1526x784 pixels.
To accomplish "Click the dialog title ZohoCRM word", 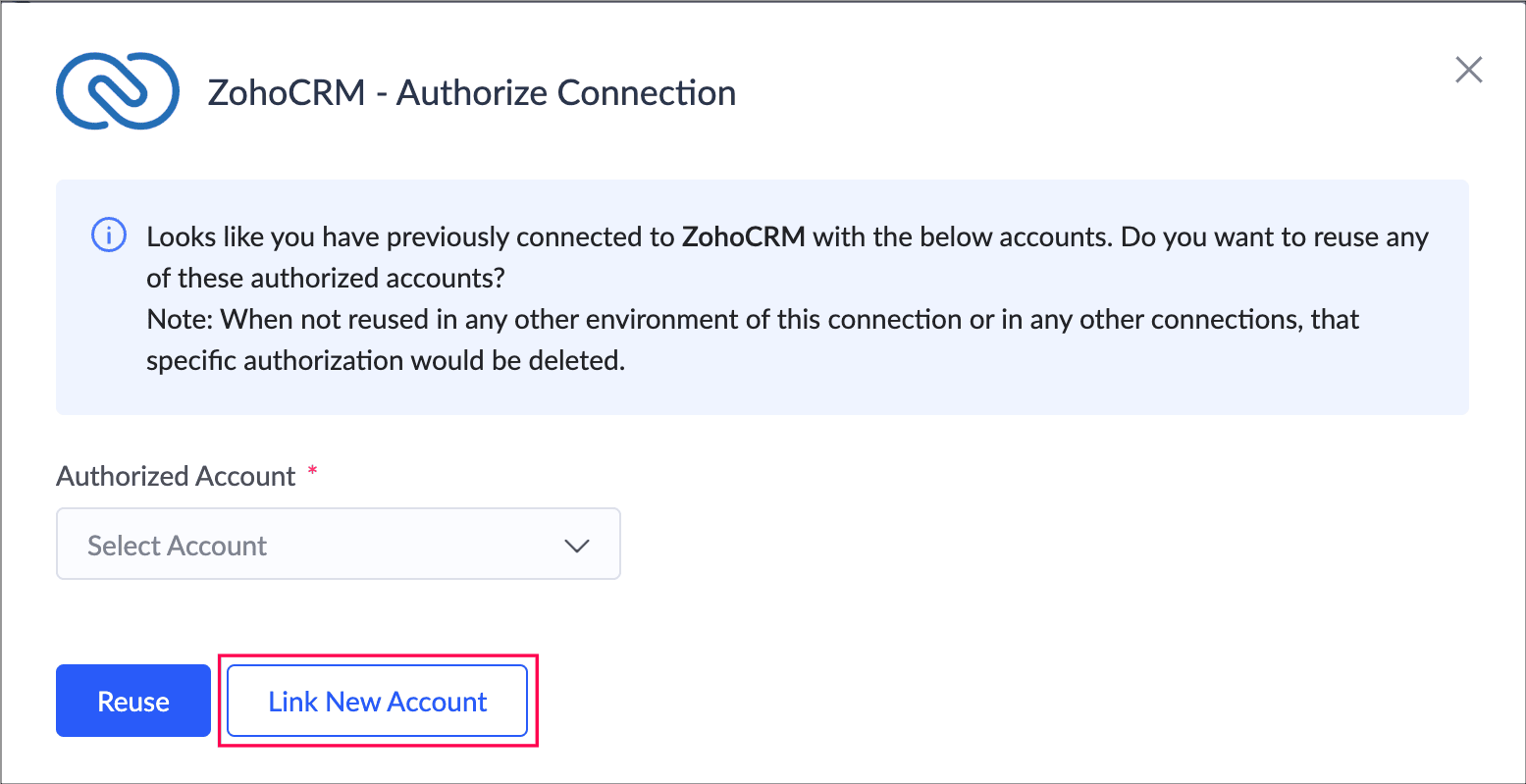I will (287, 93).
